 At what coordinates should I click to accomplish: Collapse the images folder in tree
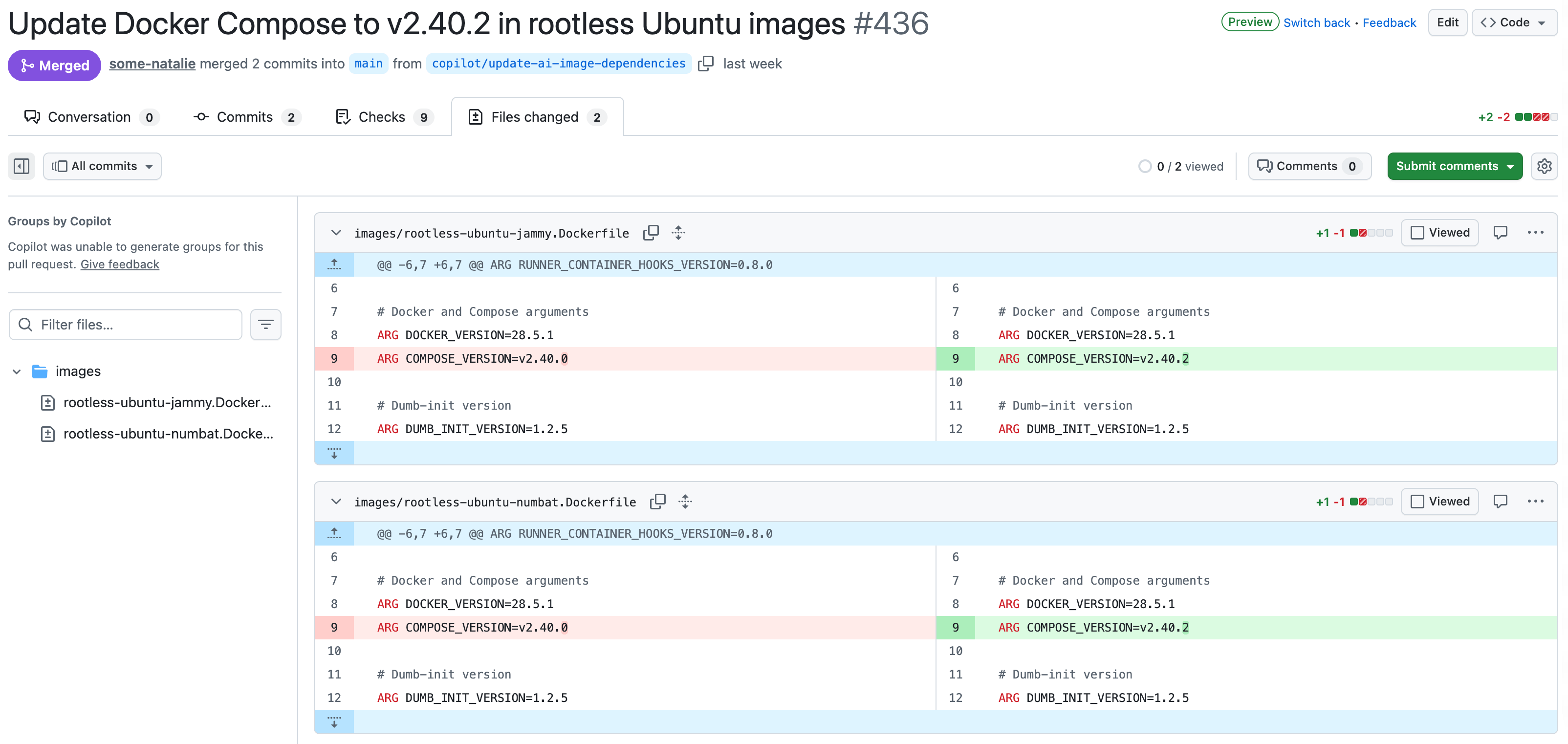coord(17,372)
